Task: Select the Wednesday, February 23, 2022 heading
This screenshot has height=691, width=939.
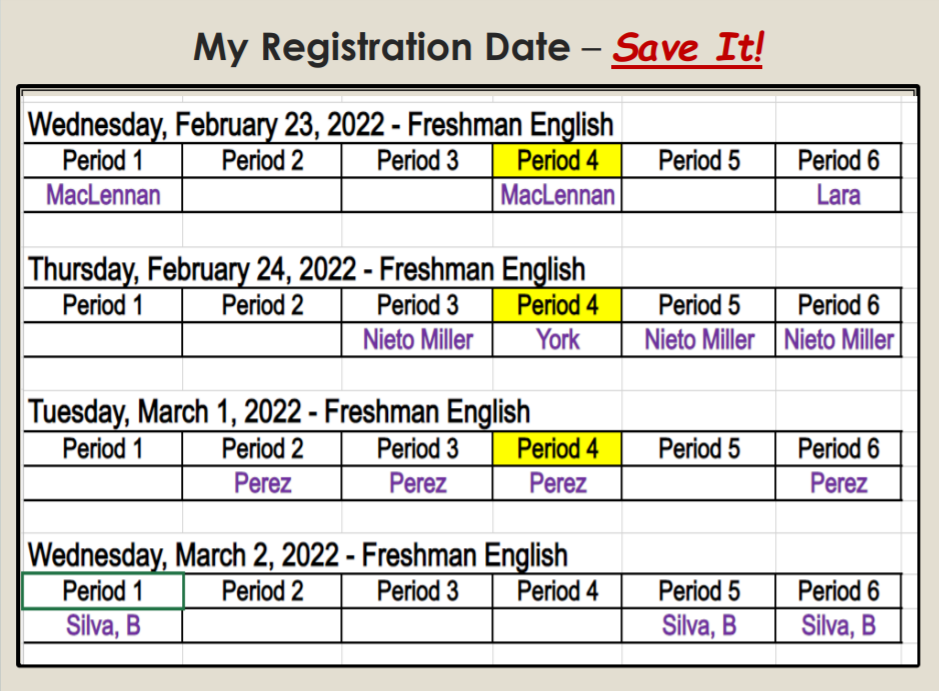Action: (321, 125)
